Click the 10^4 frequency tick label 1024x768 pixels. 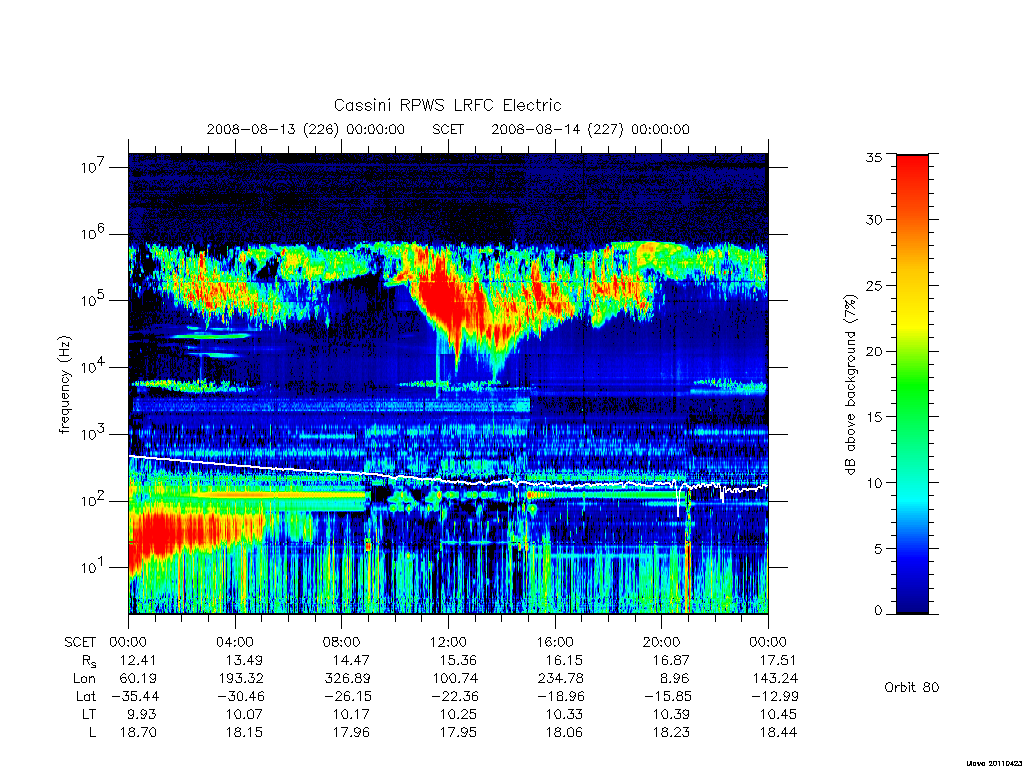[x=93, y=367]
